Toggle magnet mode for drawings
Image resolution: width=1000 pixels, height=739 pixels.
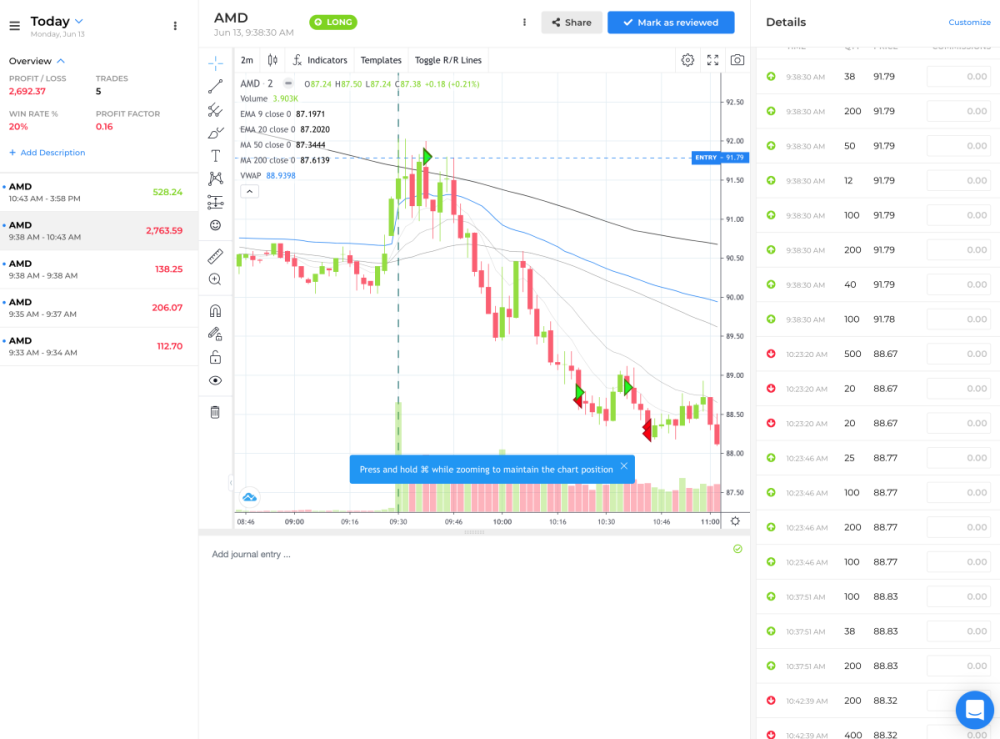tap(215, 311)
